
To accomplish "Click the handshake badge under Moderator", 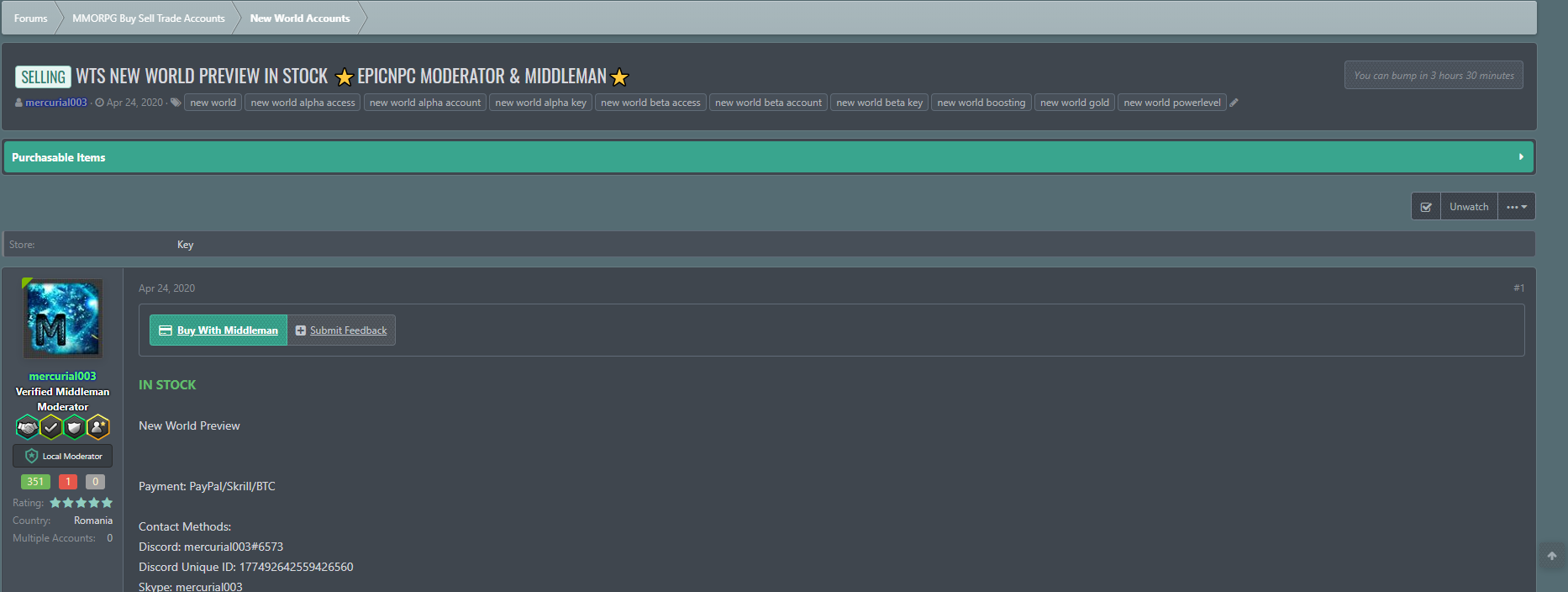I will [27, 427].
